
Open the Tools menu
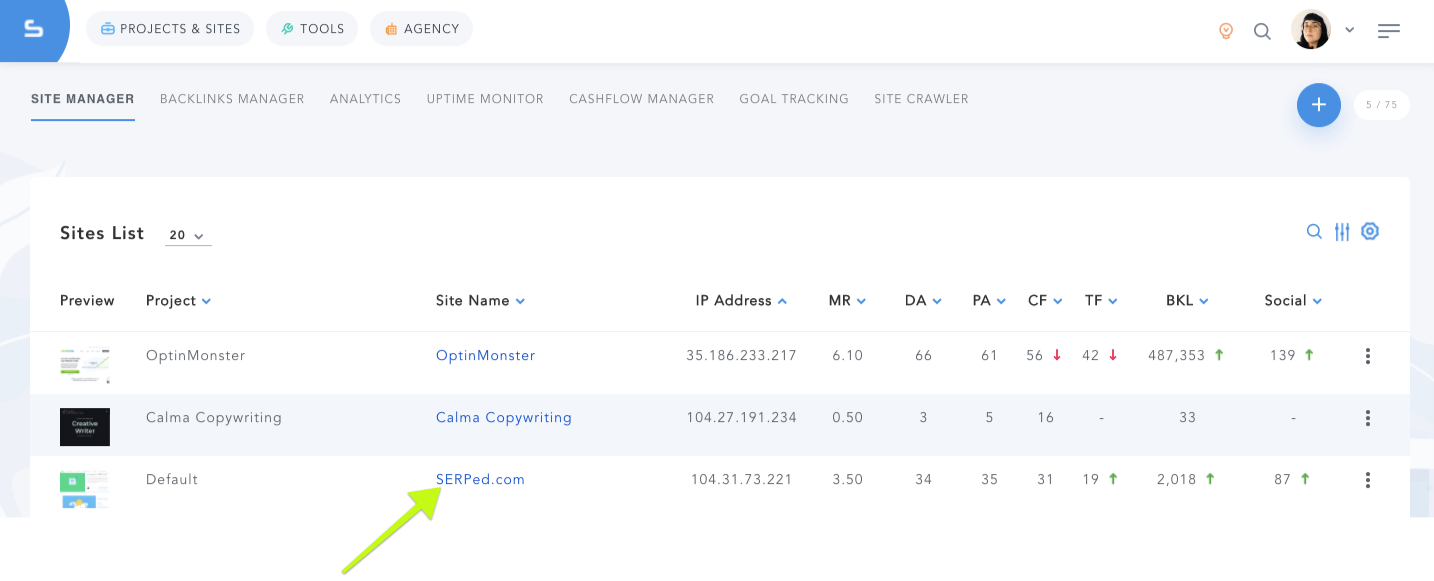(312, 29)
